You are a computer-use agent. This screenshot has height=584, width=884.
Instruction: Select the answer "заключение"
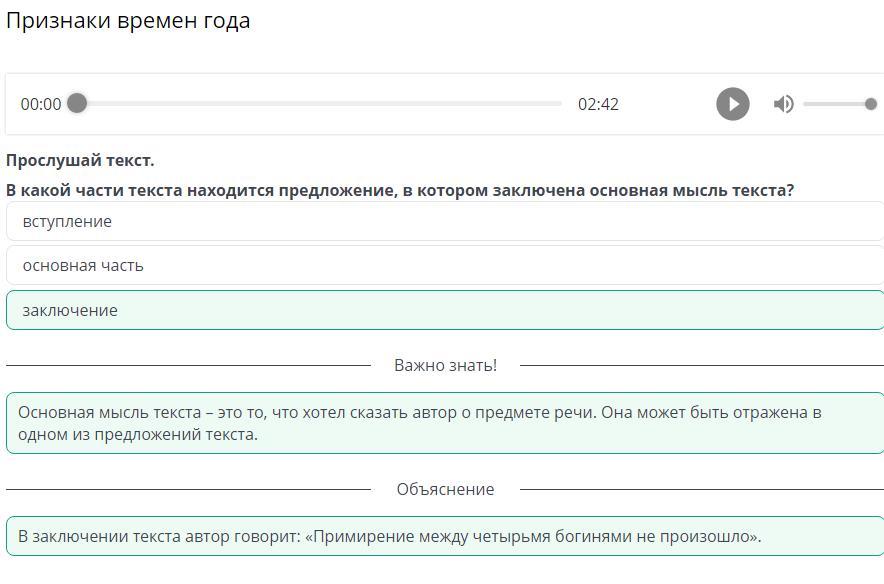pyautogui.click(x=445, y=310)
